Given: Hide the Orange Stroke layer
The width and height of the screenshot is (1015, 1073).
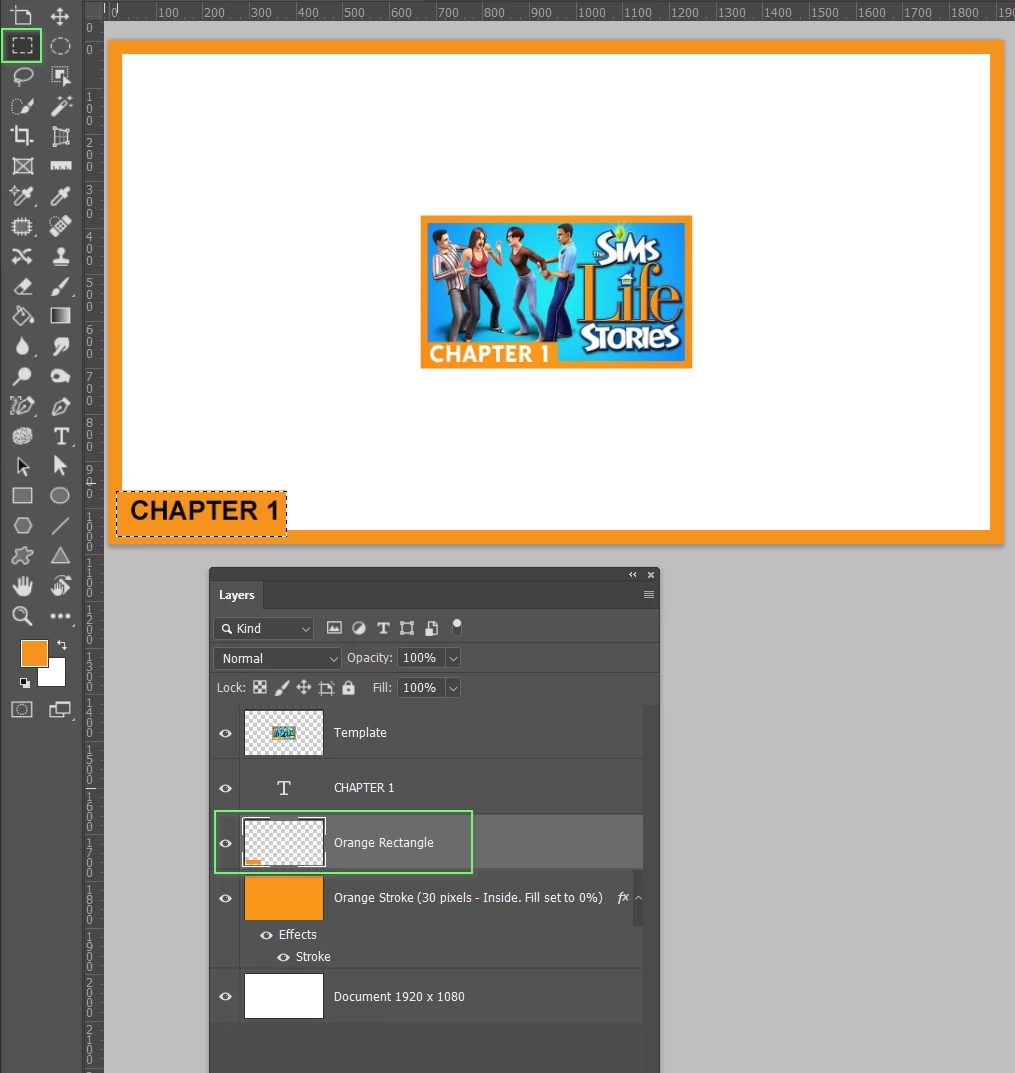Looking at the screenshot, I should tap(225, 899).
